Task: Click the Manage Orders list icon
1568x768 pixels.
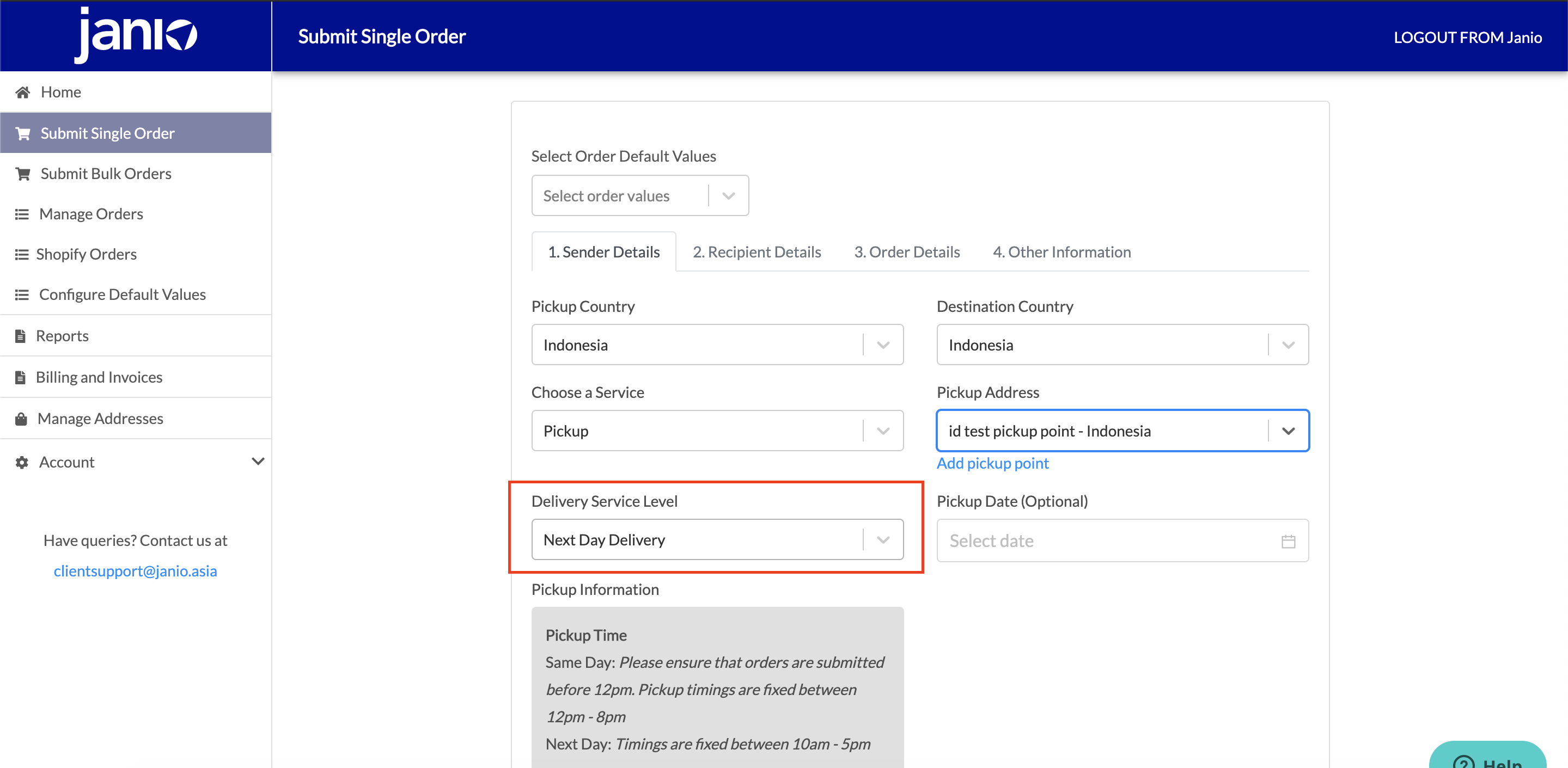Action: click(22, 214)
